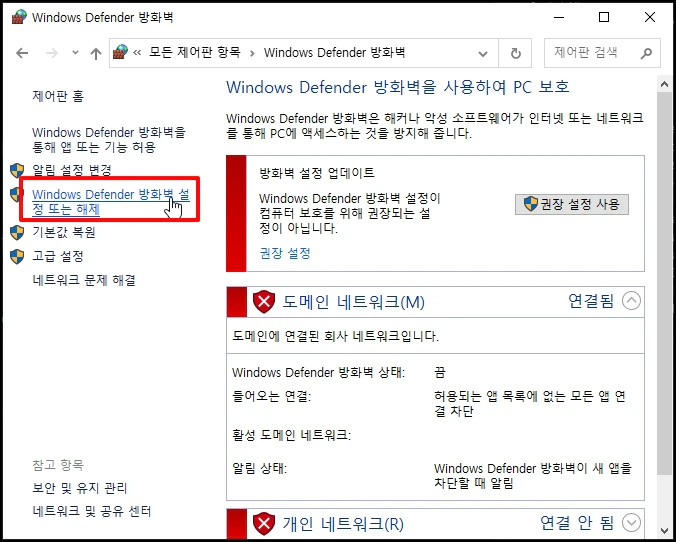The height and width of the screenshot is (542, 676).
Task: Click scrollbar up arrow
Action: click(665, 85)
